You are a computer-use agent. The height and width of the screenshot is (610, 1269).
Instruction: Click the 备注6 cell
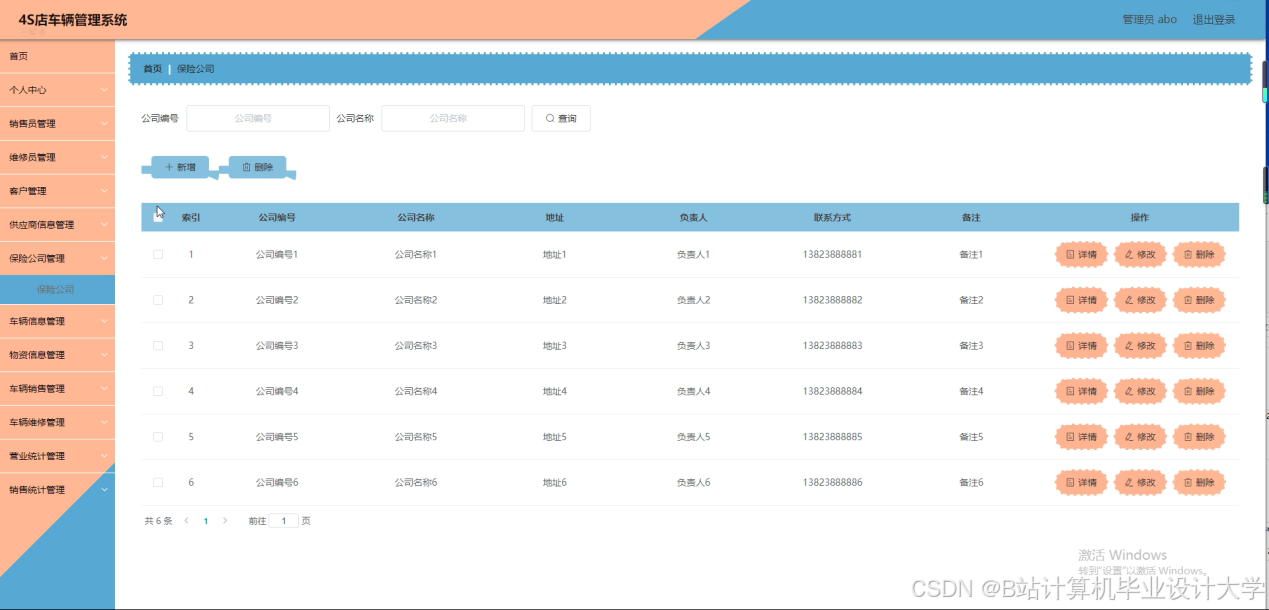click(971, 482)
